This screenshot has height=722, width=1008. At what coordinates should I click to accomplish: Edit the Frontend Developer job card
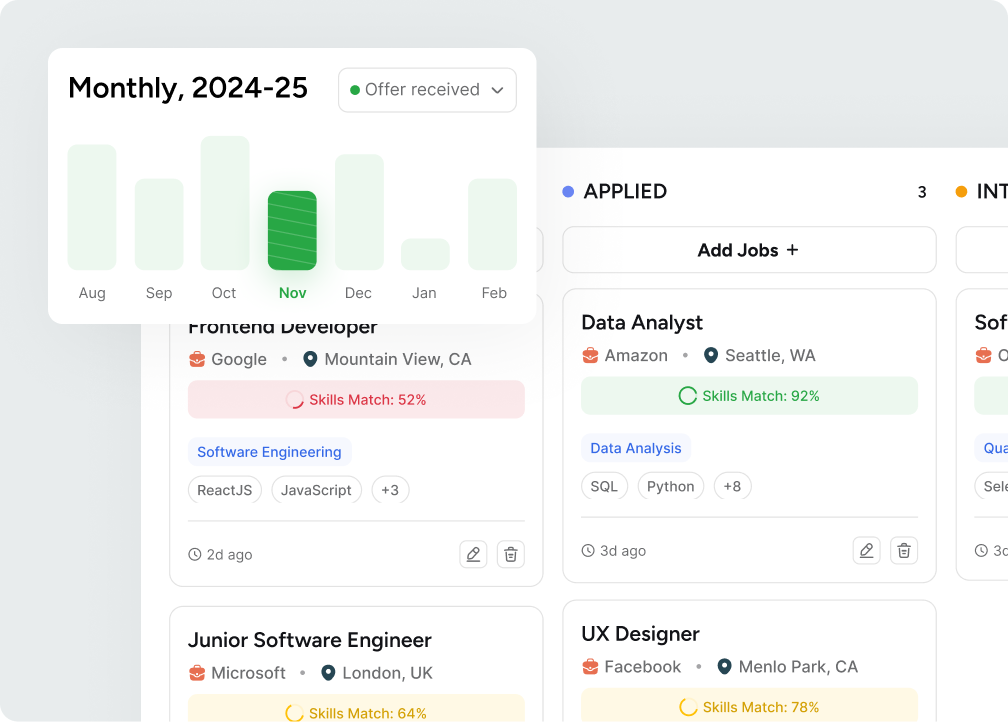[x=473, y=554]
